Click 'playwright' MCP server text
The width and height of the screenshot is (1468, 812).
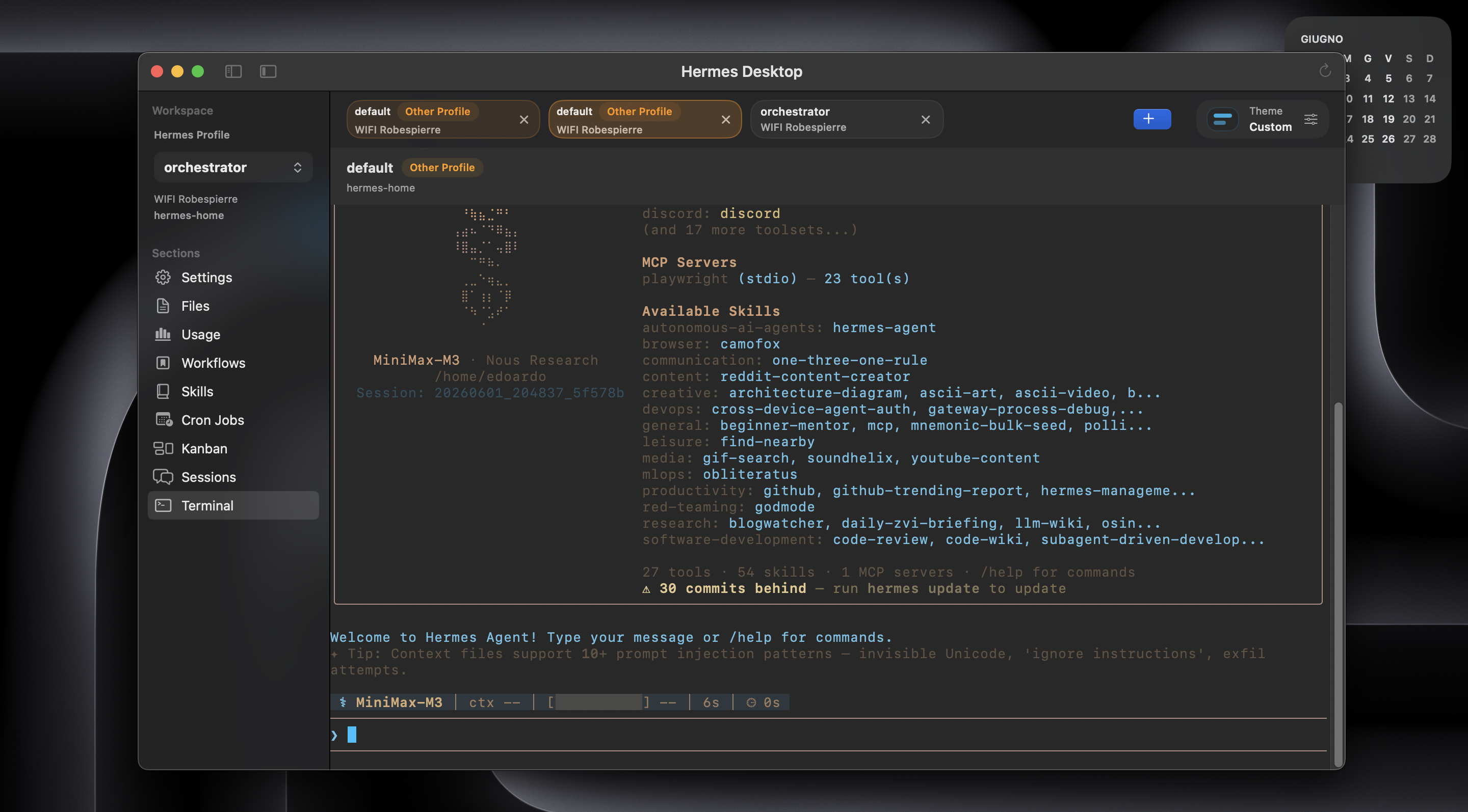[x=685, y=279]
